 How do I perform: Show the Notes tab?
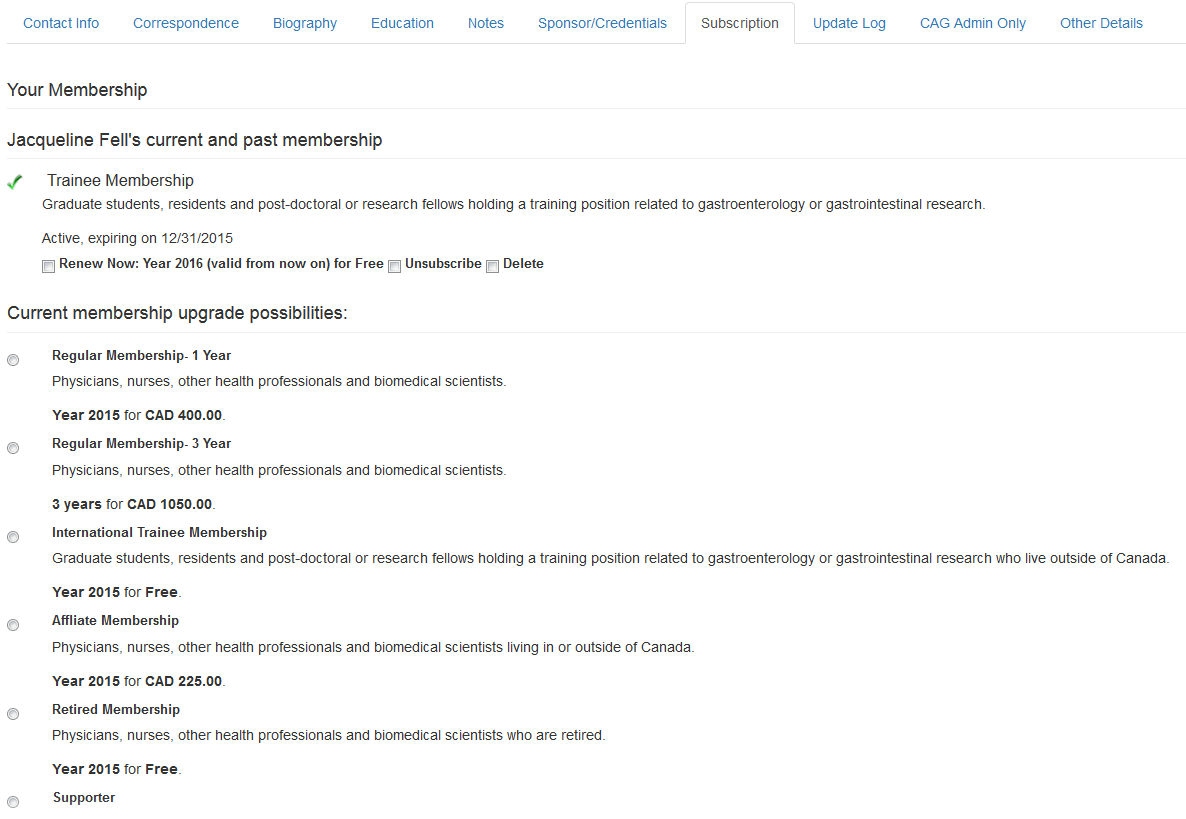[486, 23]
